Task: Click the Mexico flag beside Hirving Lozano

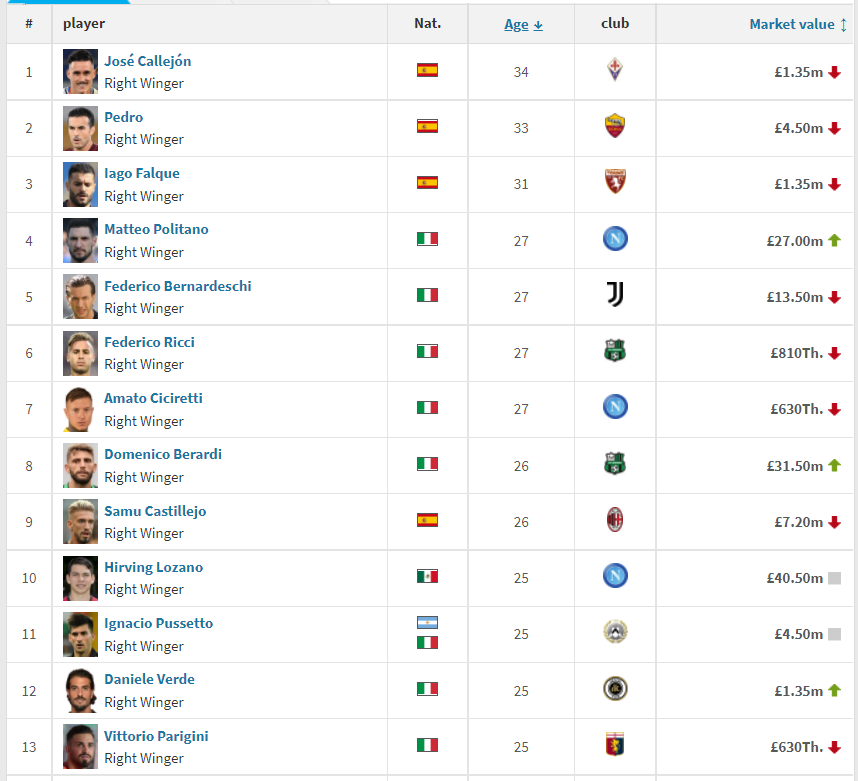Action: [427, 577]
